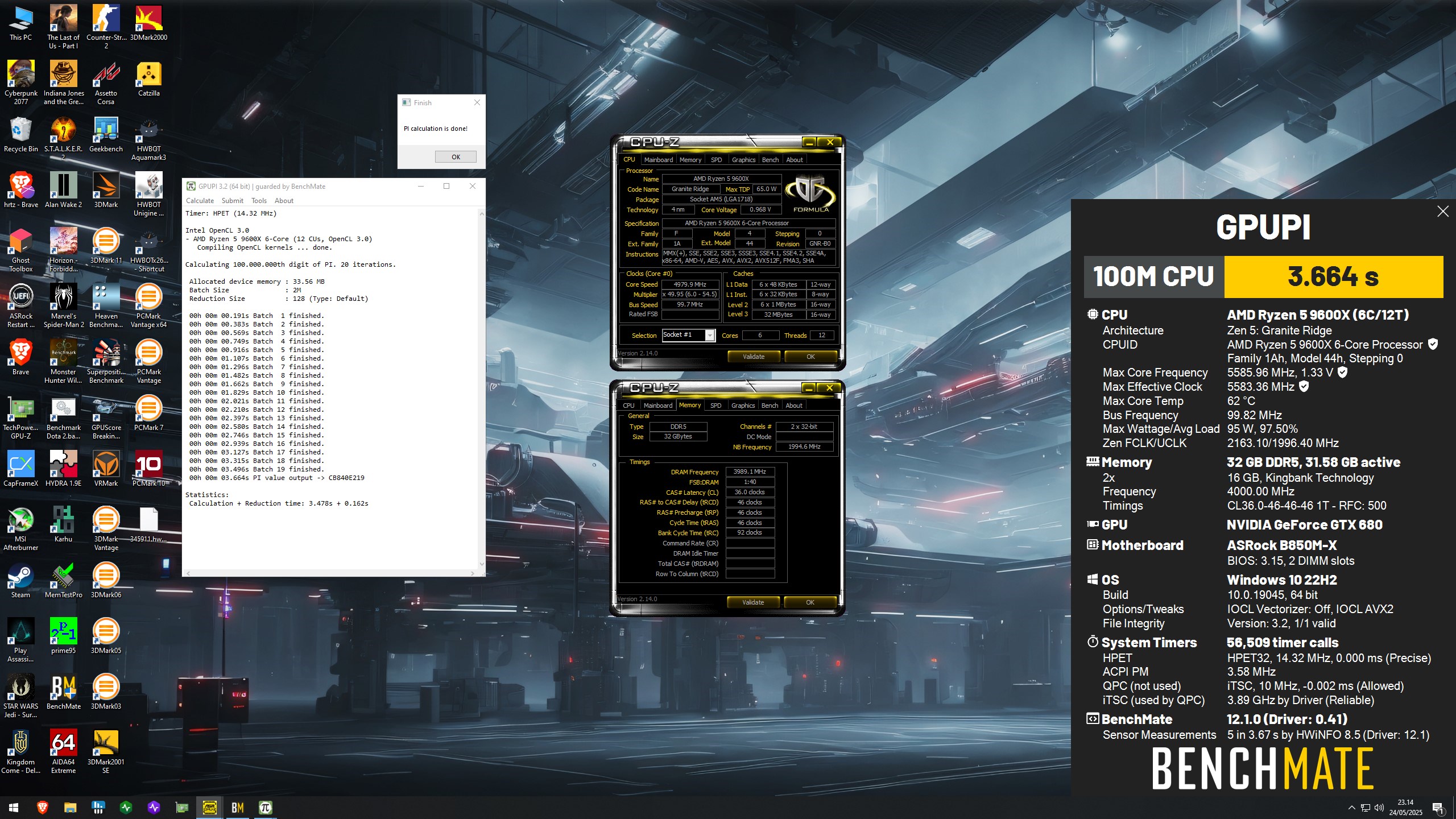The height and width of the screenshot is (819, 1456).
Task: Open PCMark Vantage x64 icon
Action: [148, 305]
